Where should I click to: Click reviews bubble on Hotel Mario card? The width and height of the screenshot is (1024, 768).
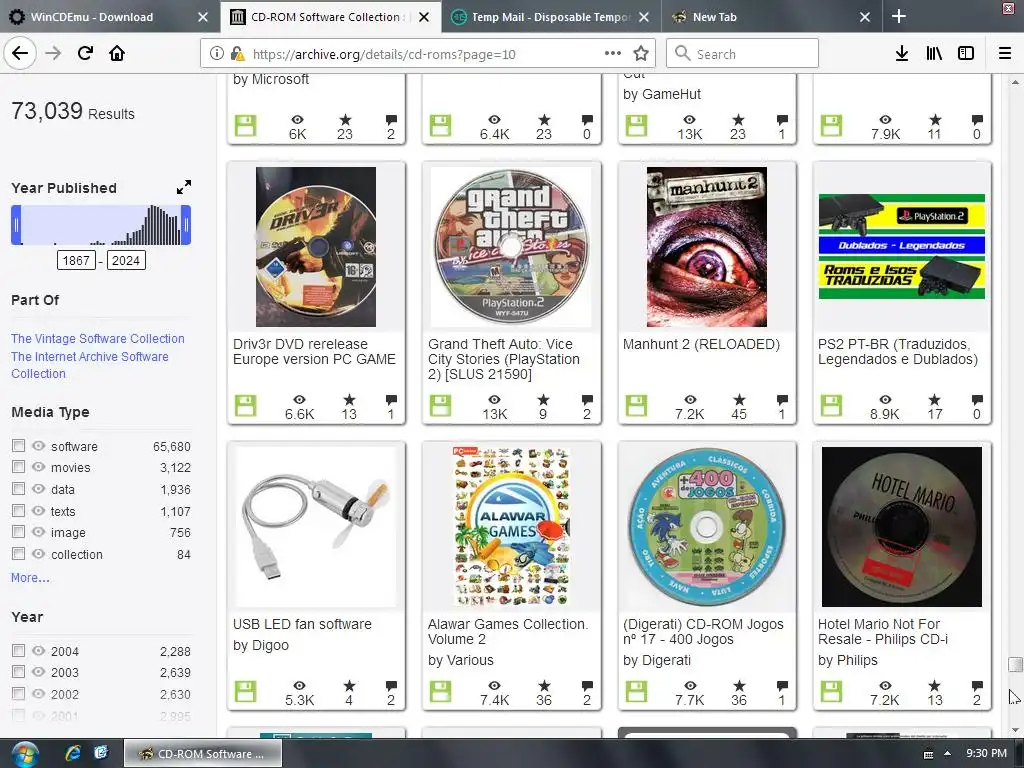[977, 686]
